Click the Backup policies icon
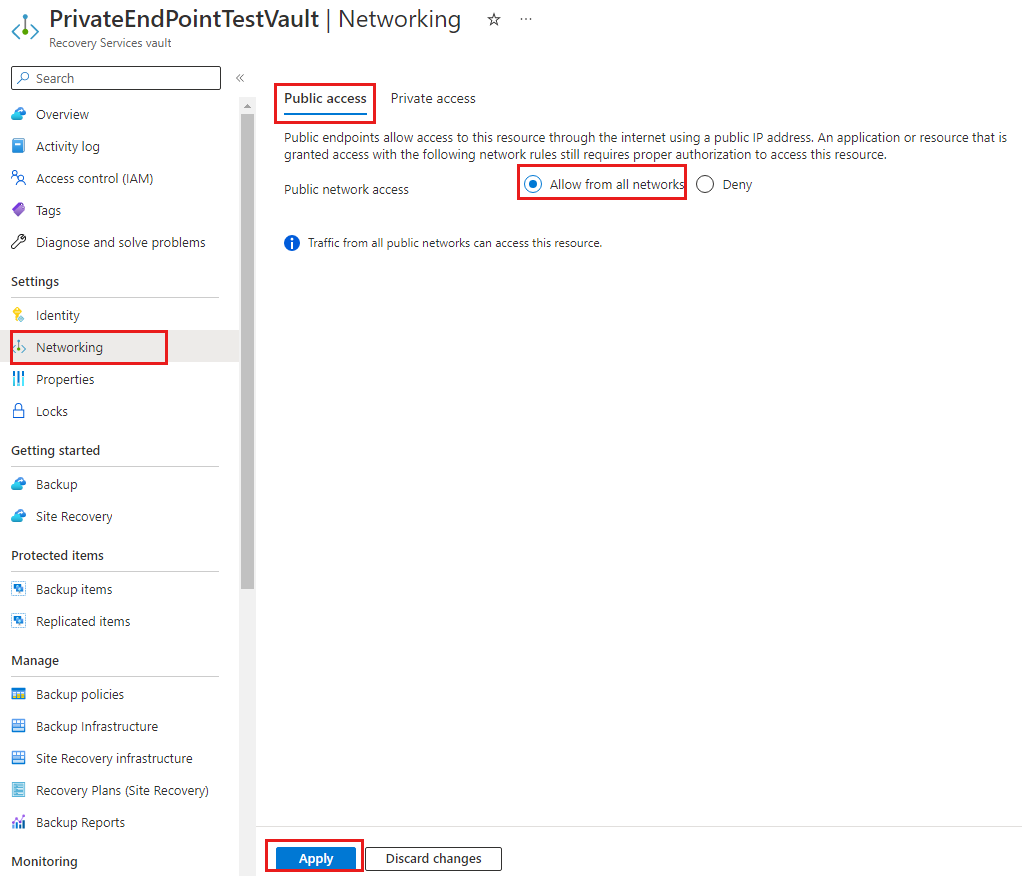The width and height of the screenshot is (1022, 876). click(19, 694)
